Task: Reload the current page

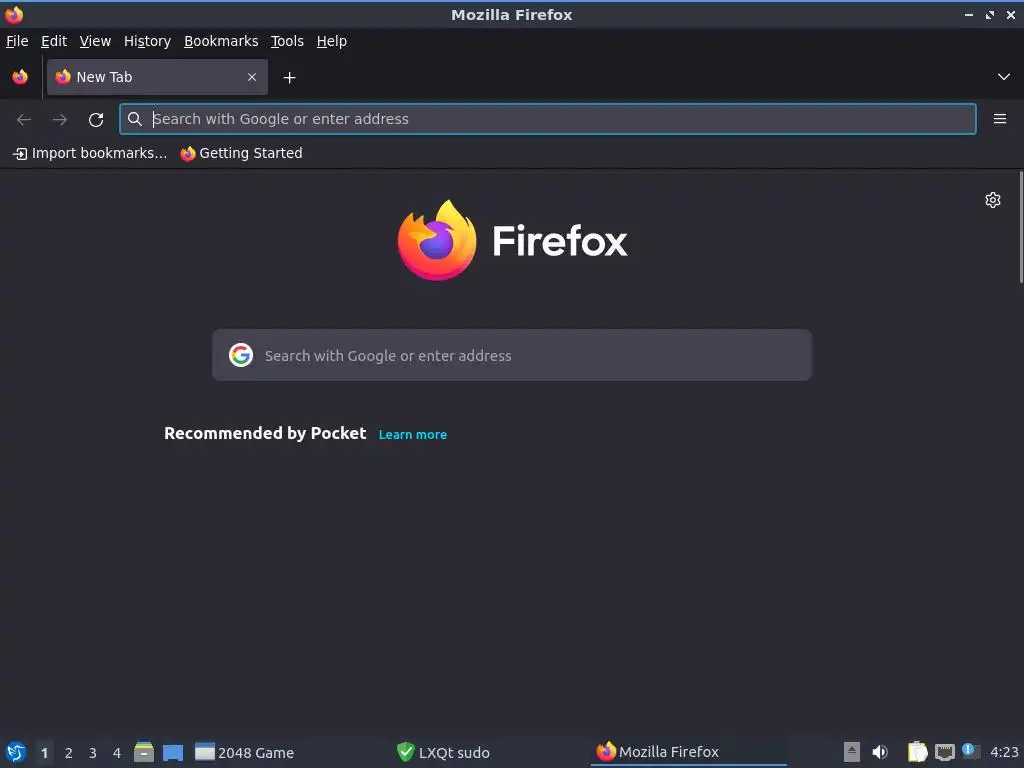Action: (x=96, y=119)
